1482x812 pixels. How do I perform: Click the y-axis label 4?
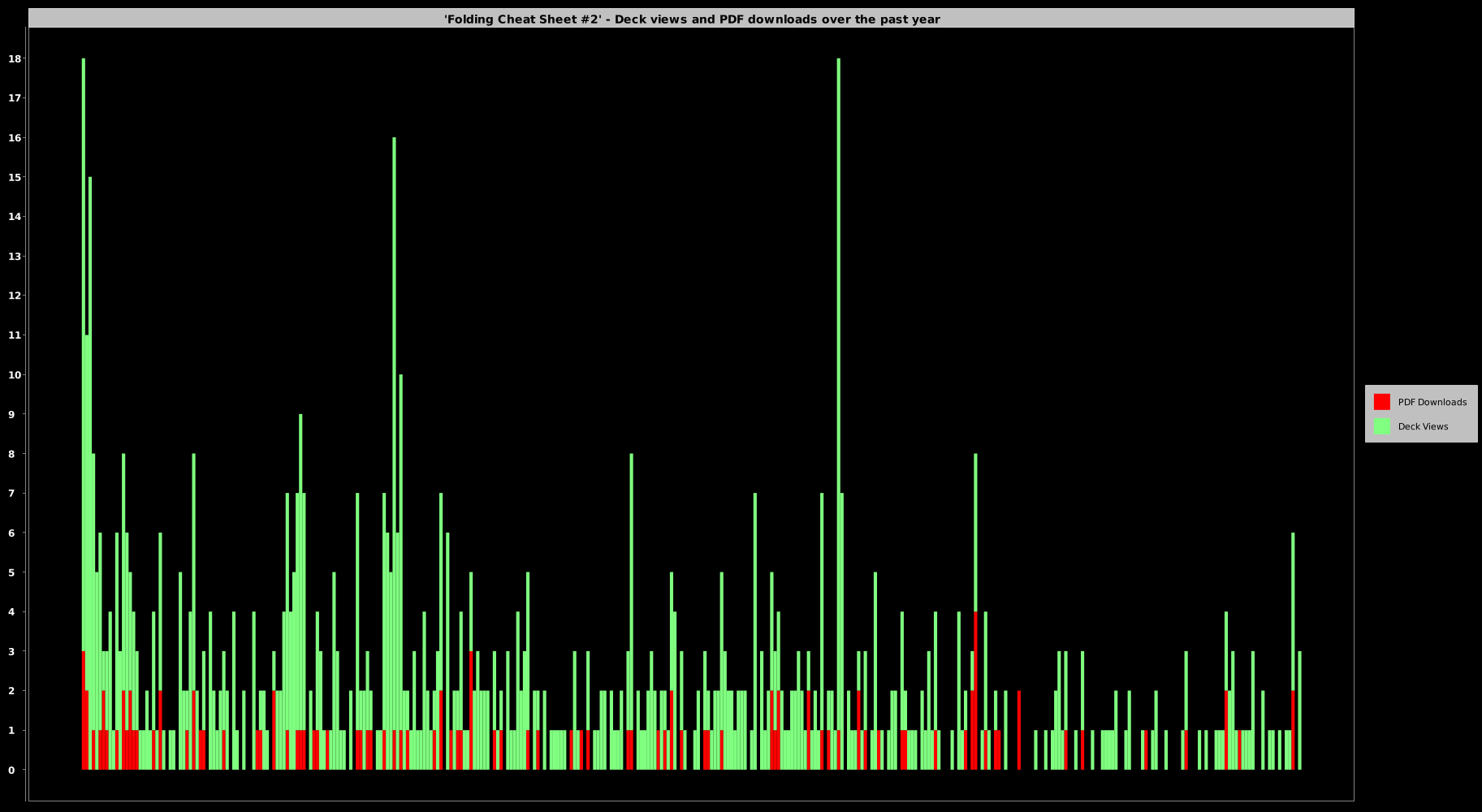pos(11,612)
